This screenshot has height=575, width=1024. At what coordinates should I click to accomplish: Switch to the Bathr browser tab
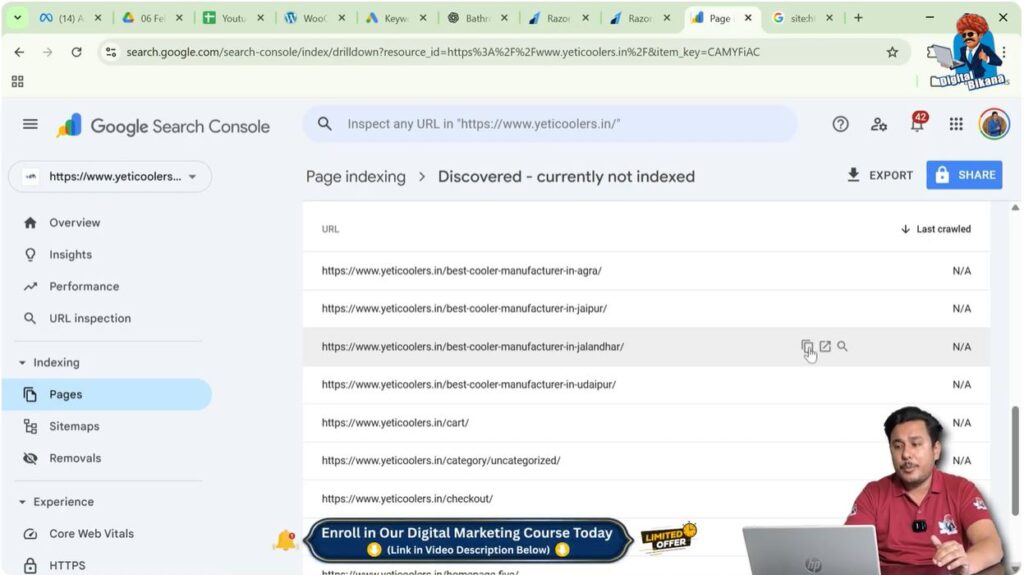coord(477,18)
